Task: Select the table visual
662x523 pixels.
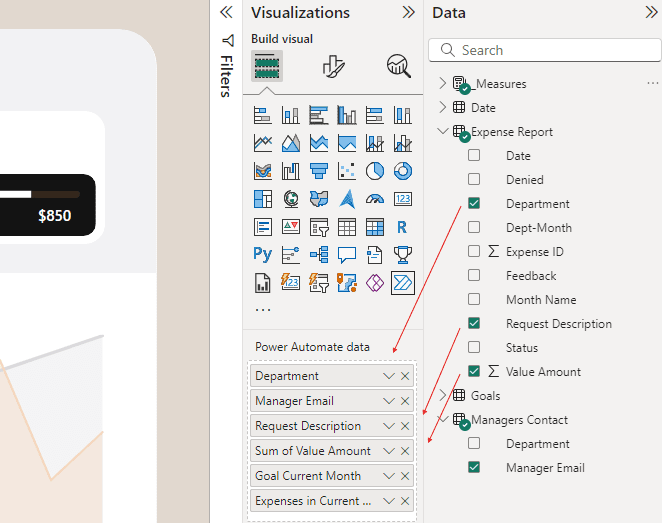Action: click(x=347, y=227)
